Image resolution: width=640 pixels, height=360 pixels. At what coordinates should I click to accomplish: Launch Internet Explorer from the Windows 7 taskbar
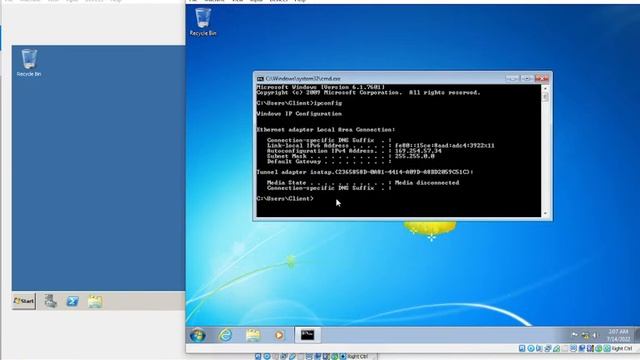point(225,335)
